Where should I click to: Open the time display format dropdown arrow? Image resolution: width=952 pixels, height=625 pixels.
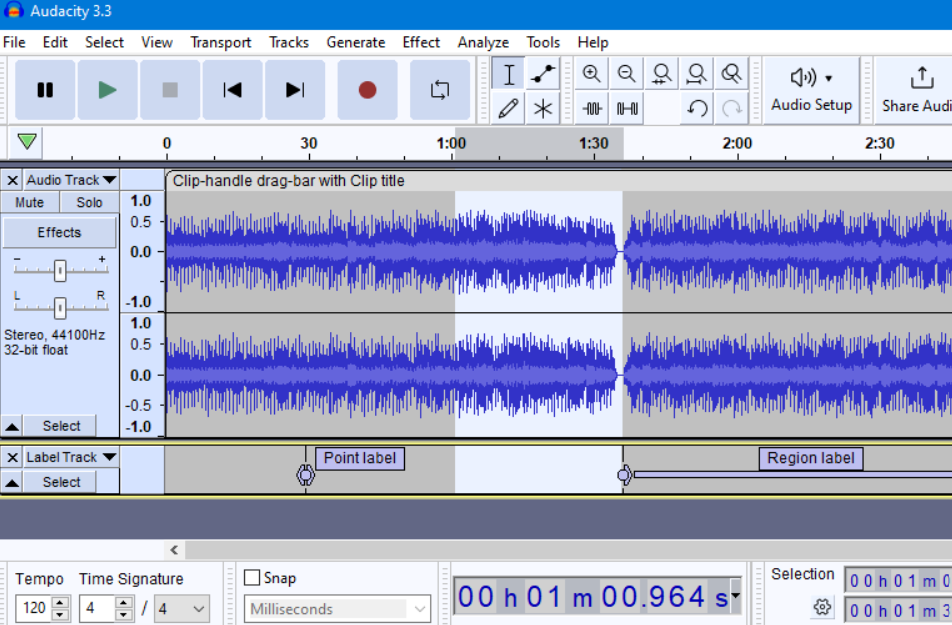[x=735, y=595]
